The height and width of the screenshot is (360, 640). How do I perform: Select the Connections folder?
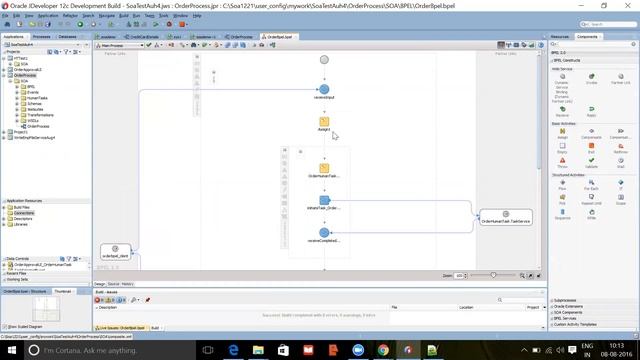click(24, 213)
